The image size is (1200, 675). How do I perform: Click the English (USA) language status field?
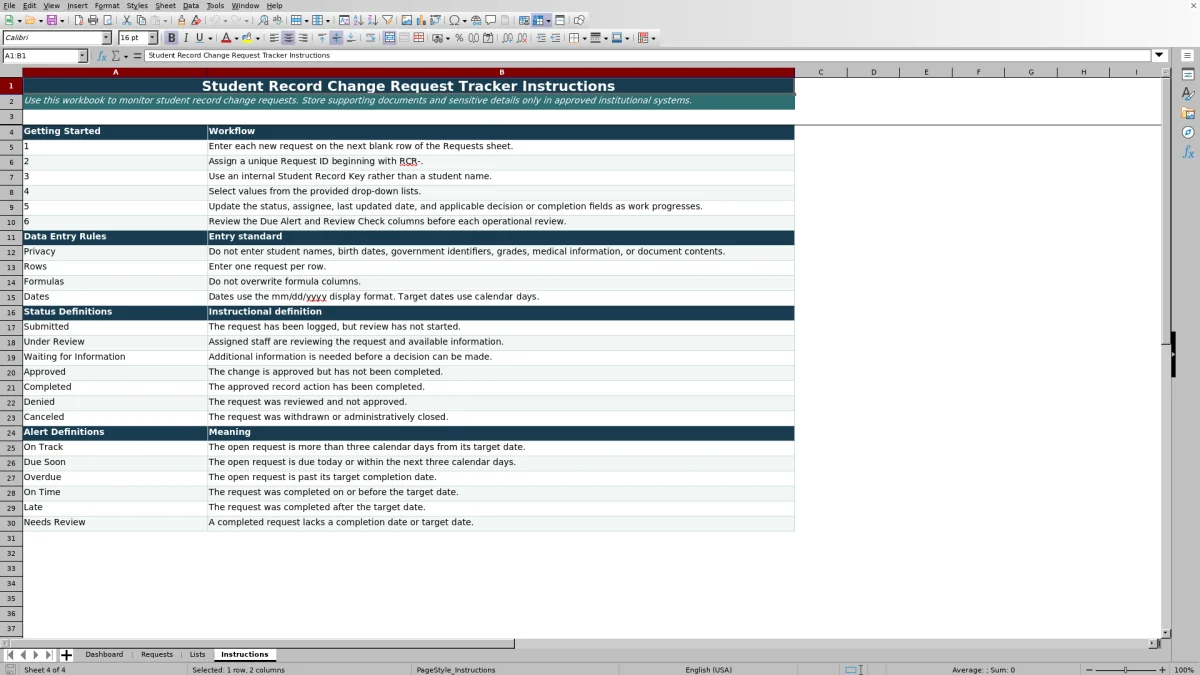[708, 670]
